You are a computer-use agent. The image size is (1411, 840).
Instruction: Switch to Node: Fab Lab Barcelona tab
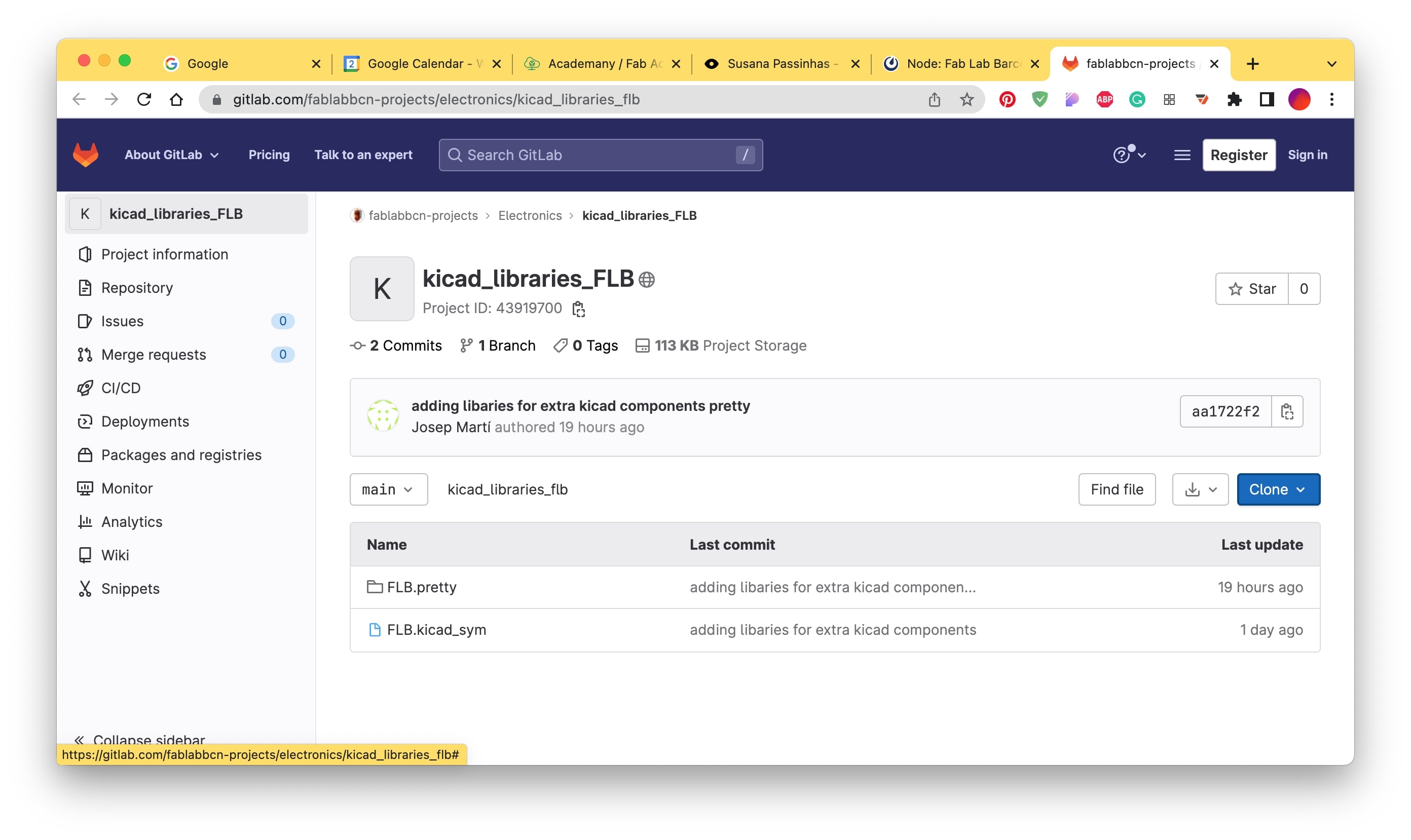(961, 64)
